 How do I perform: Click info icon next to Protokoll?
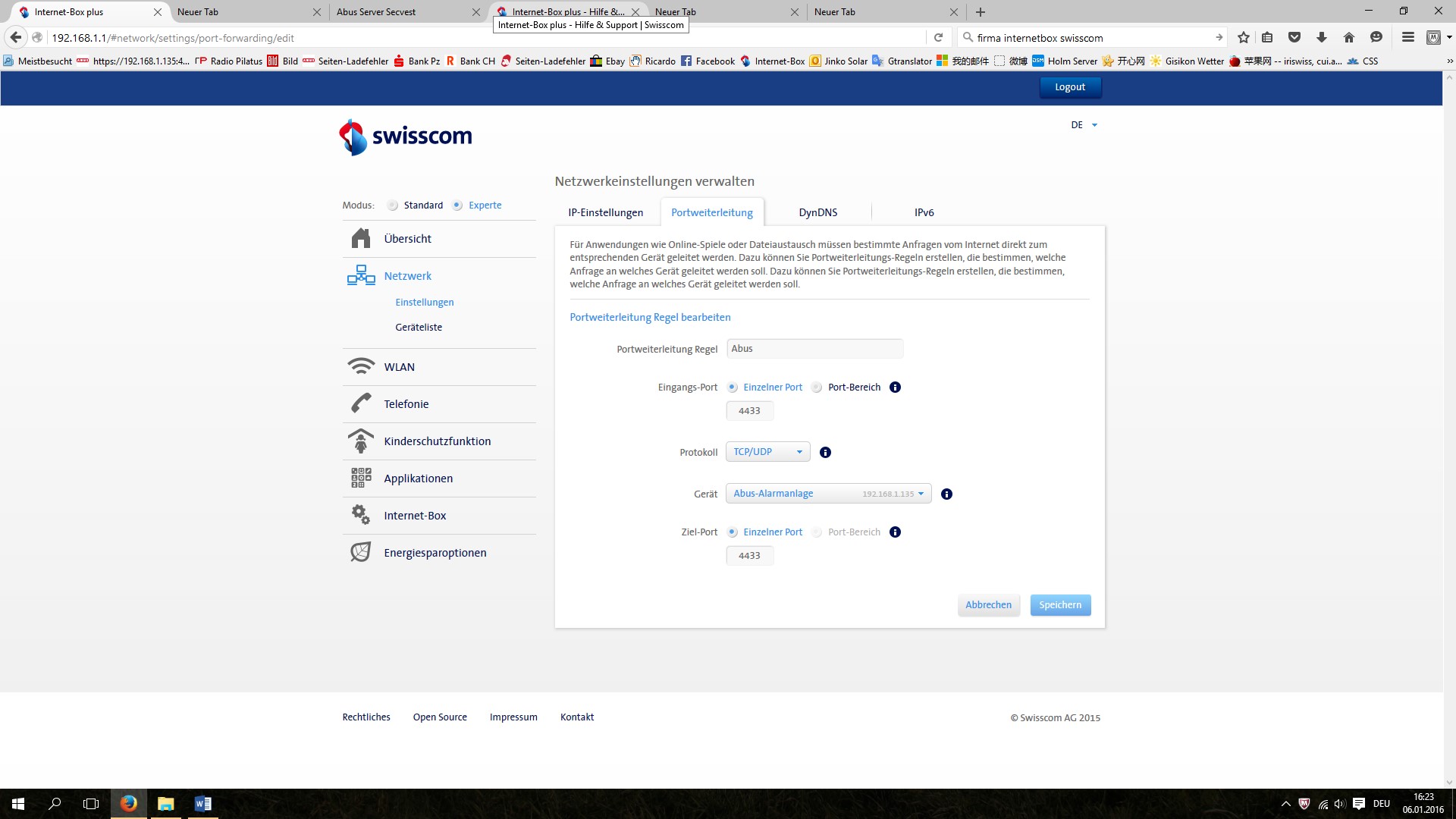click(825, 452)
